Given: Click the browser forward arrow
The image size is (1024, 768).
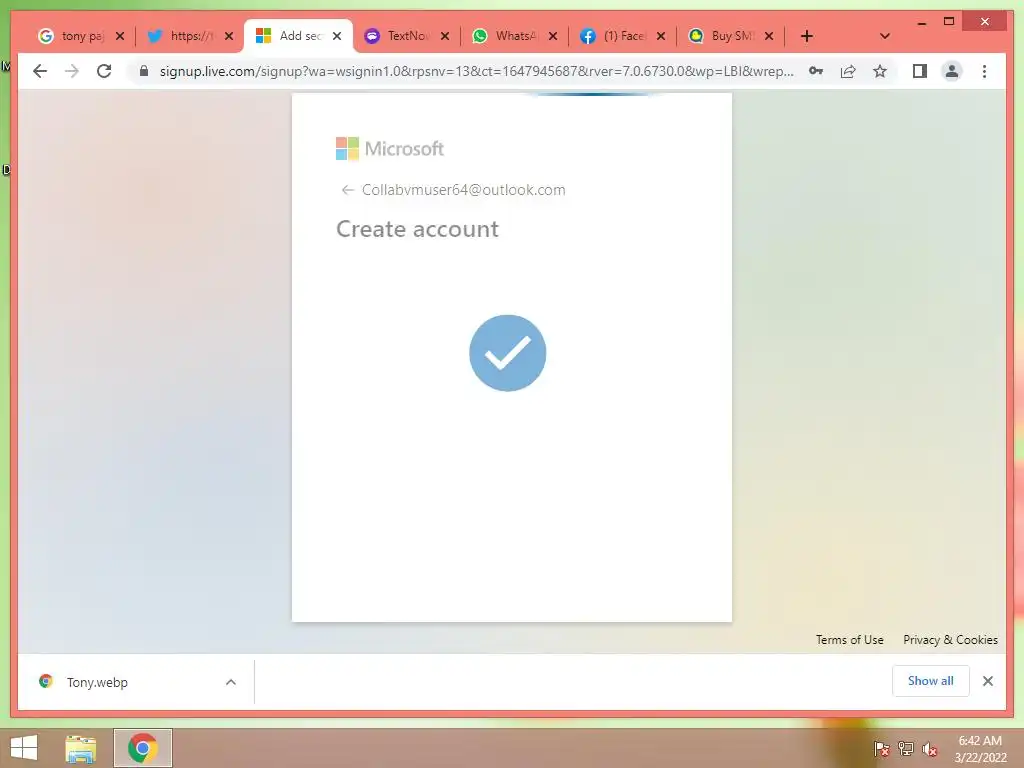Looking at the screenshot, I should 72,71.
